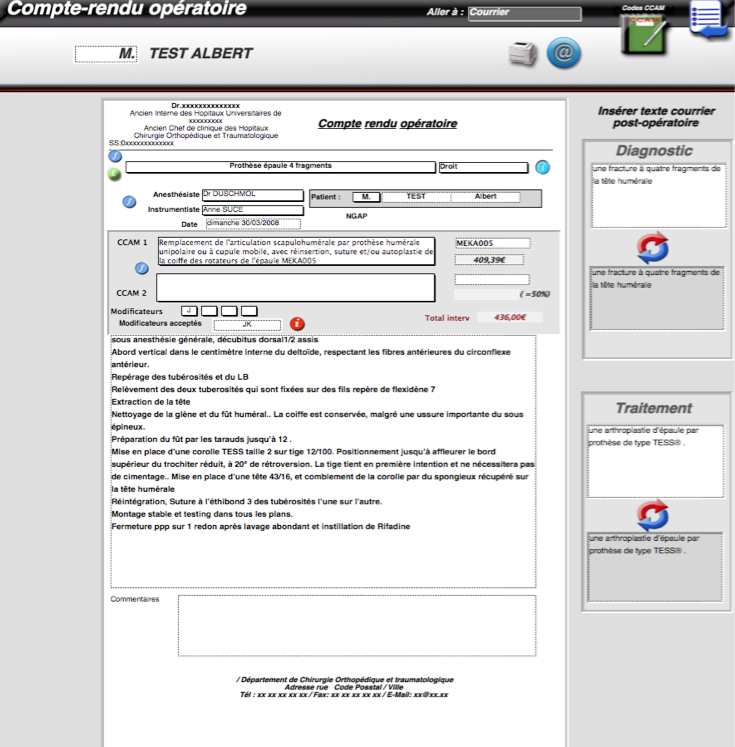The width and height of the screenshot is (735, 747).
Task: Click the blue list notes icon top right
Action: coord(708,19)
